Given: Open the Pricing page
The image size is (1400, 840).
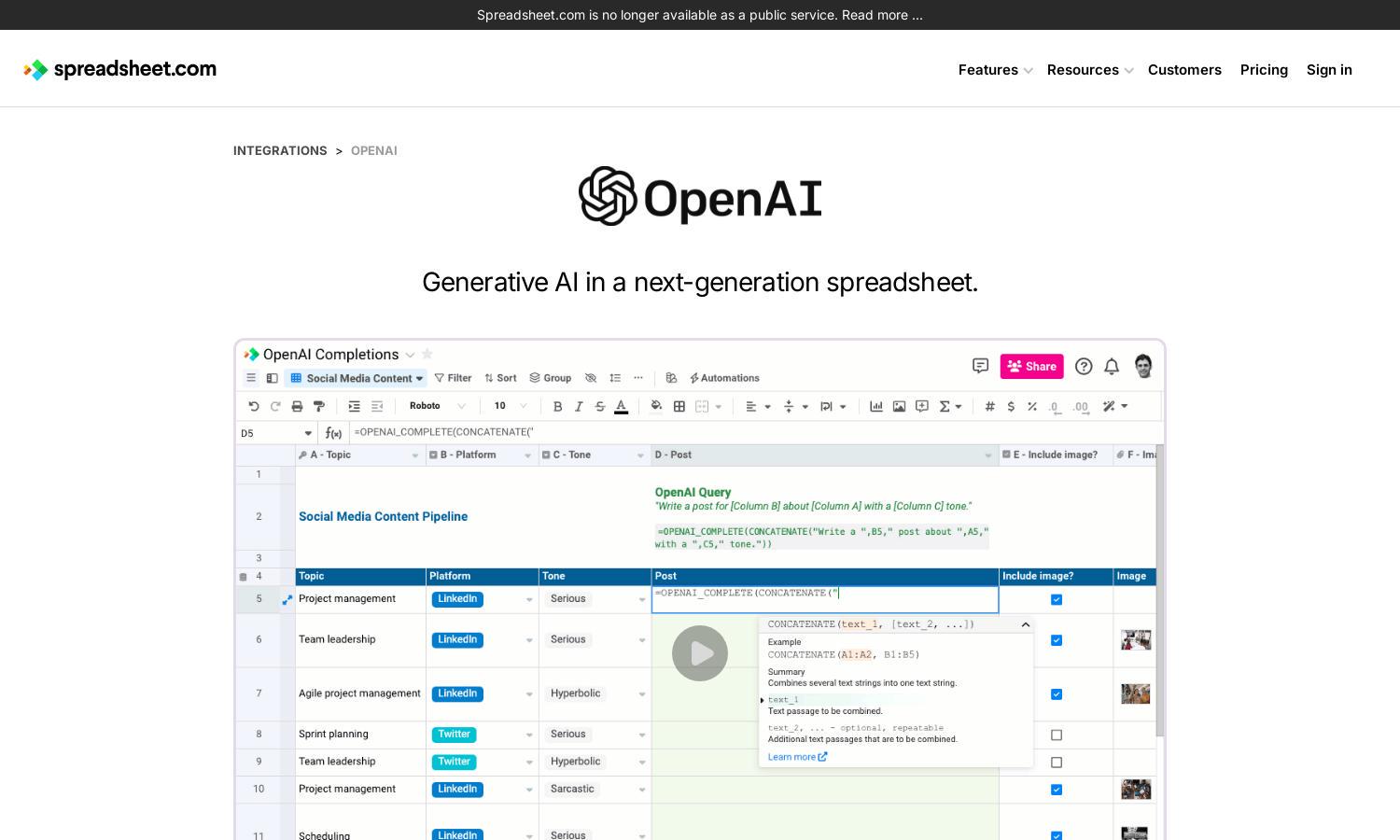Looking at the screenshot, I should click(1264, 70).
